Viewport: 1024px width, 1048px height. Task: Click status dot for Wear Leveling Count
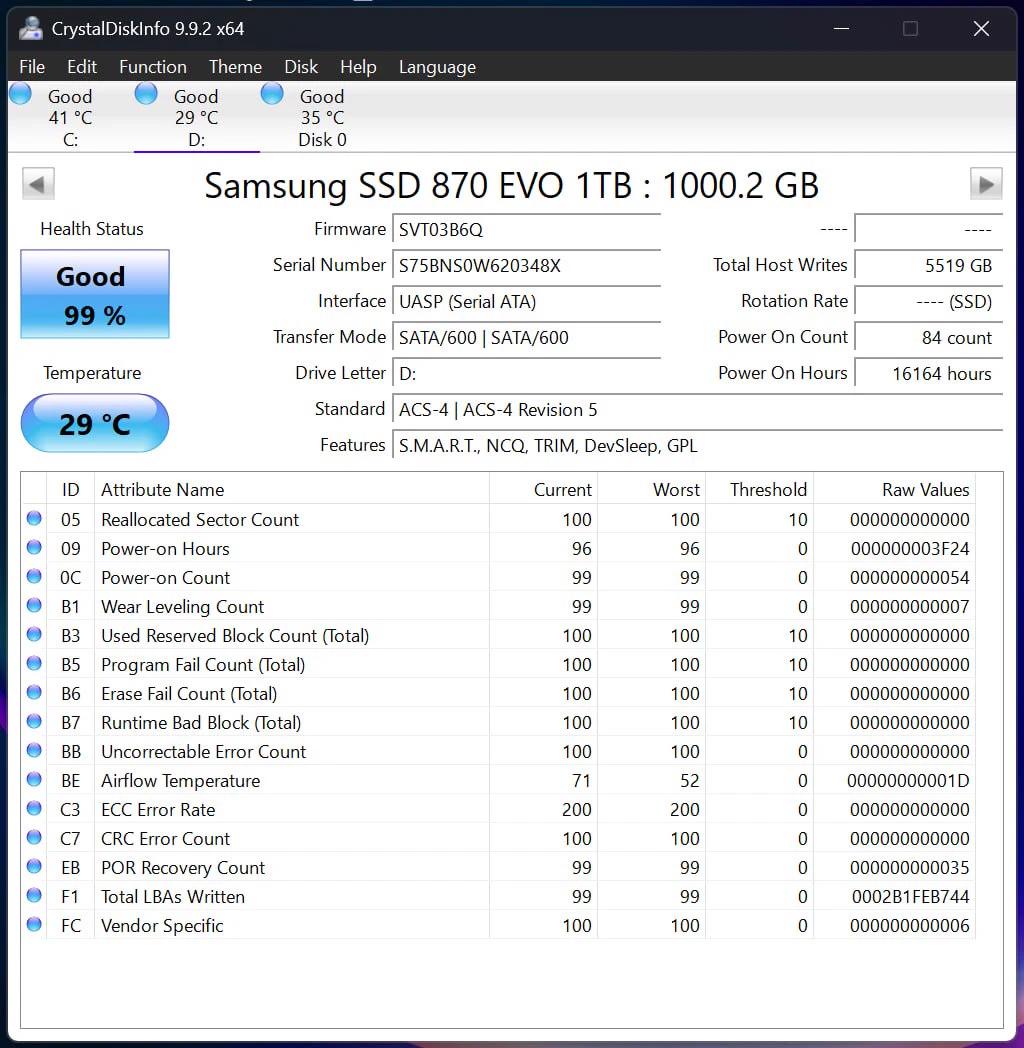click(34, 606)
